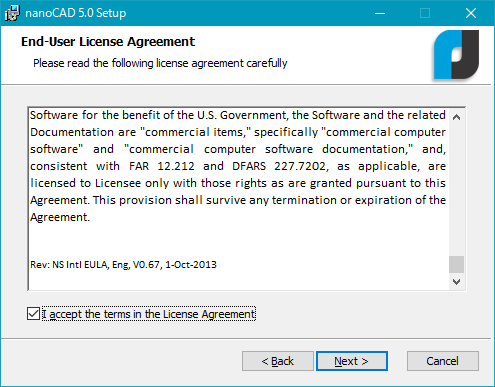Click the license scrollbar thumb
Screen dimensions: 495x387
pos(456,264)
